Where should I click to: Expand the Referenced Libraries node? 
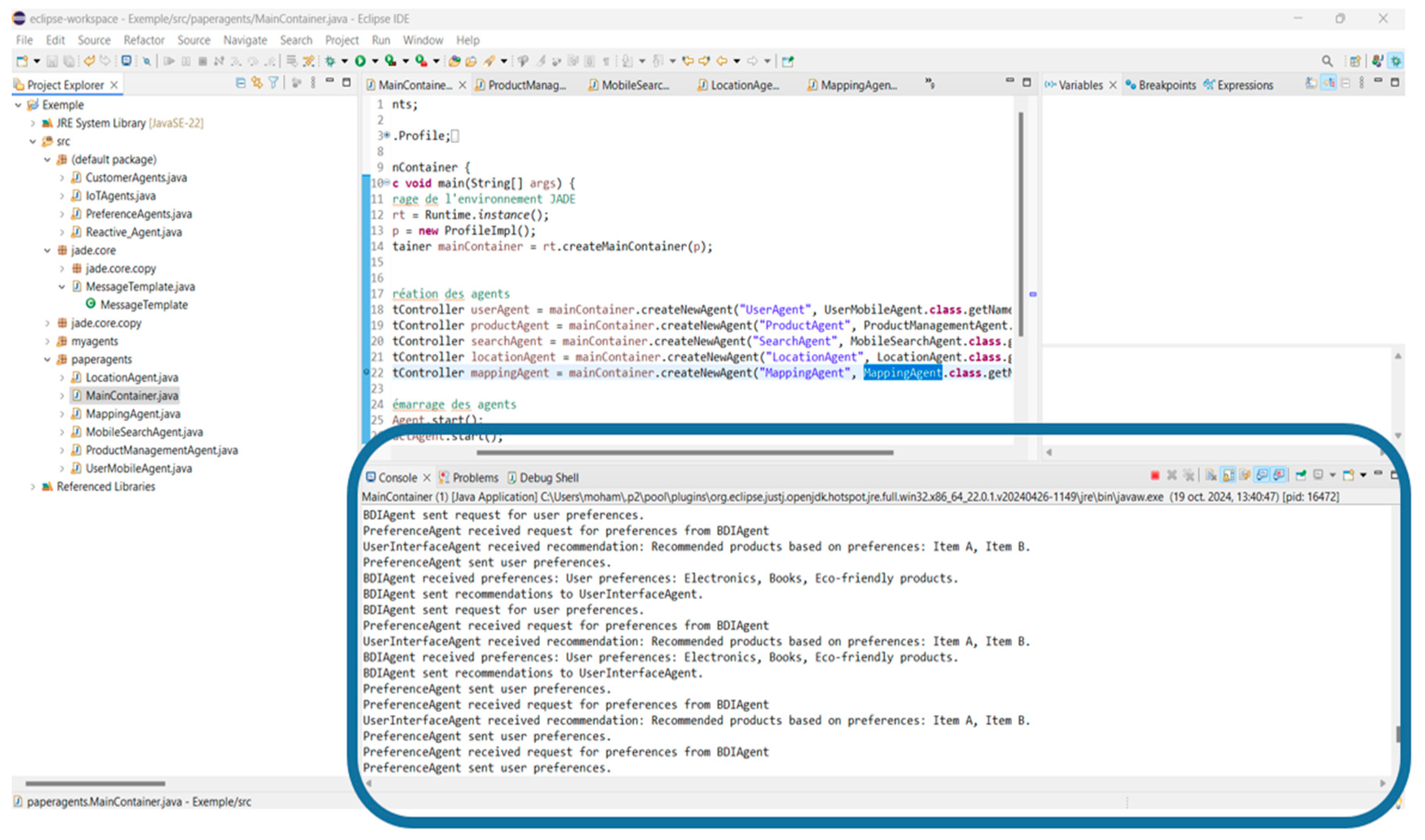click(x=33, y=487)
